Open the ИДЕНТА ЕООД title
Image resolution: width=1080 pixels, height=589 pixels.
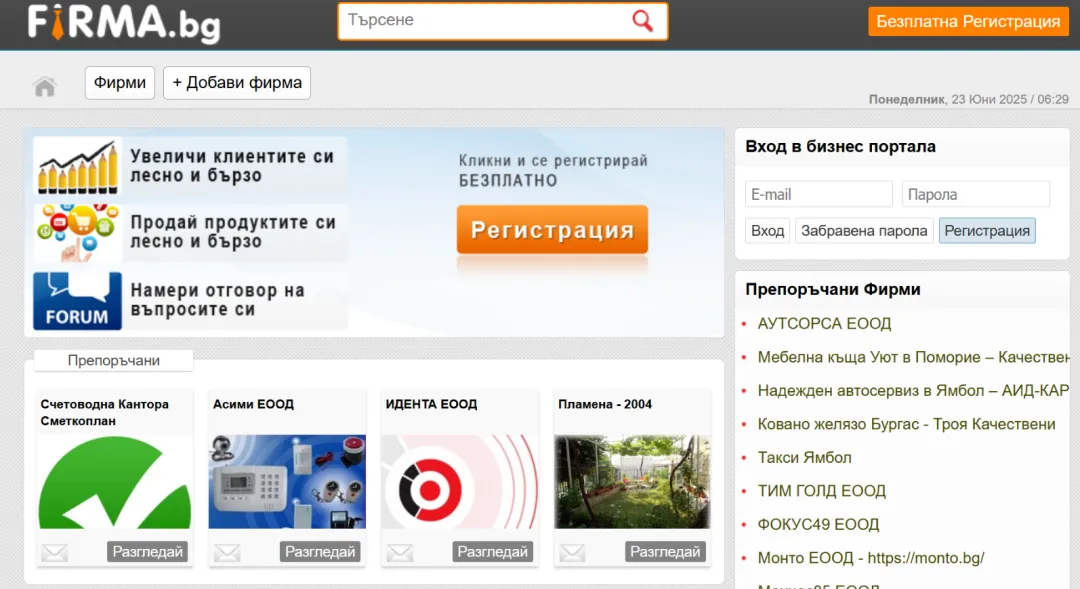pyautogui.click(x=431, y=404)
